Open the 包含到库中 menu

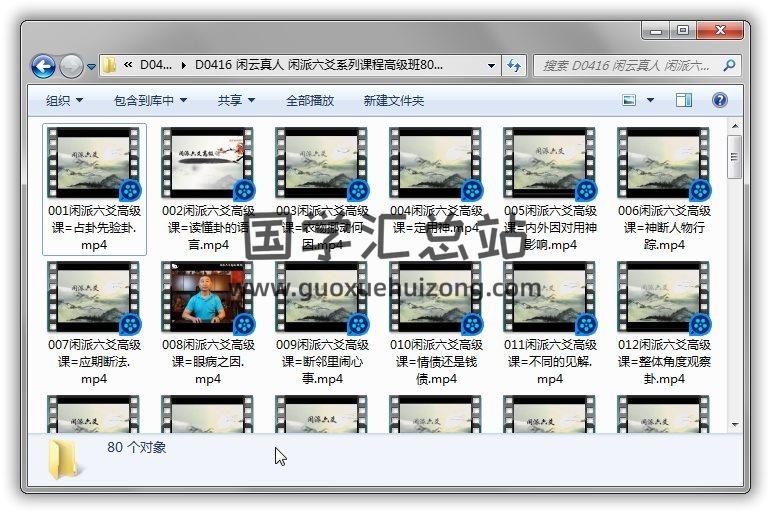click(x=150, y=101)
